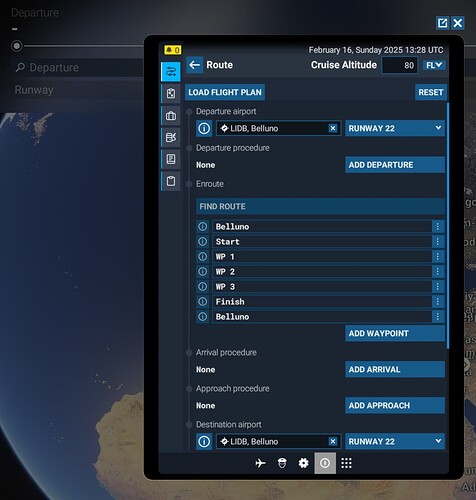Click the departure slider handle at top left
The width and height of the screenshot is (476, 500).
point(17,46)
